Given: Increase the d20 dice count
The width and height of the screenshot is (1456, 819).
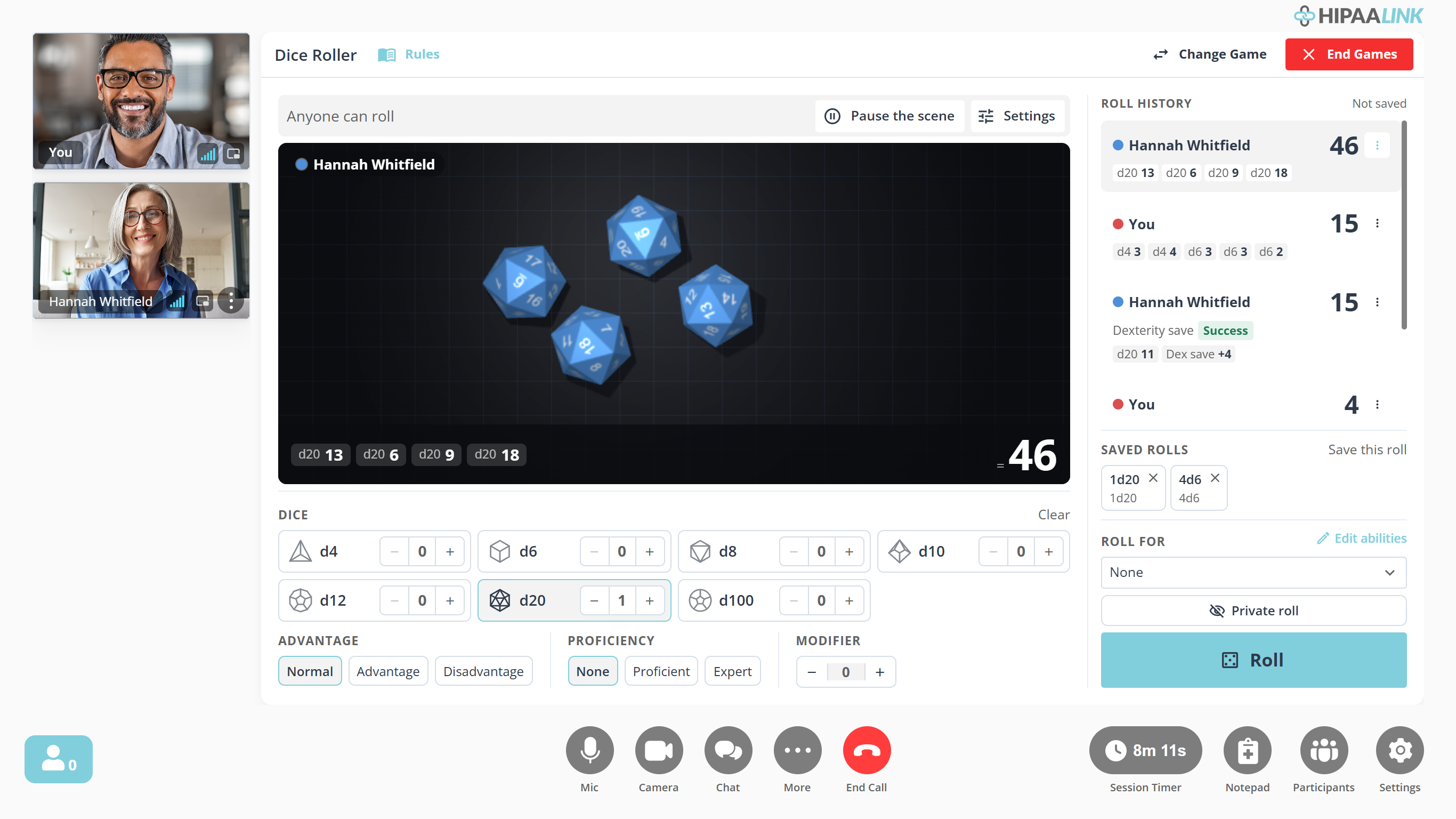Looking at the screenshot, I should click(x=650, y=600).
